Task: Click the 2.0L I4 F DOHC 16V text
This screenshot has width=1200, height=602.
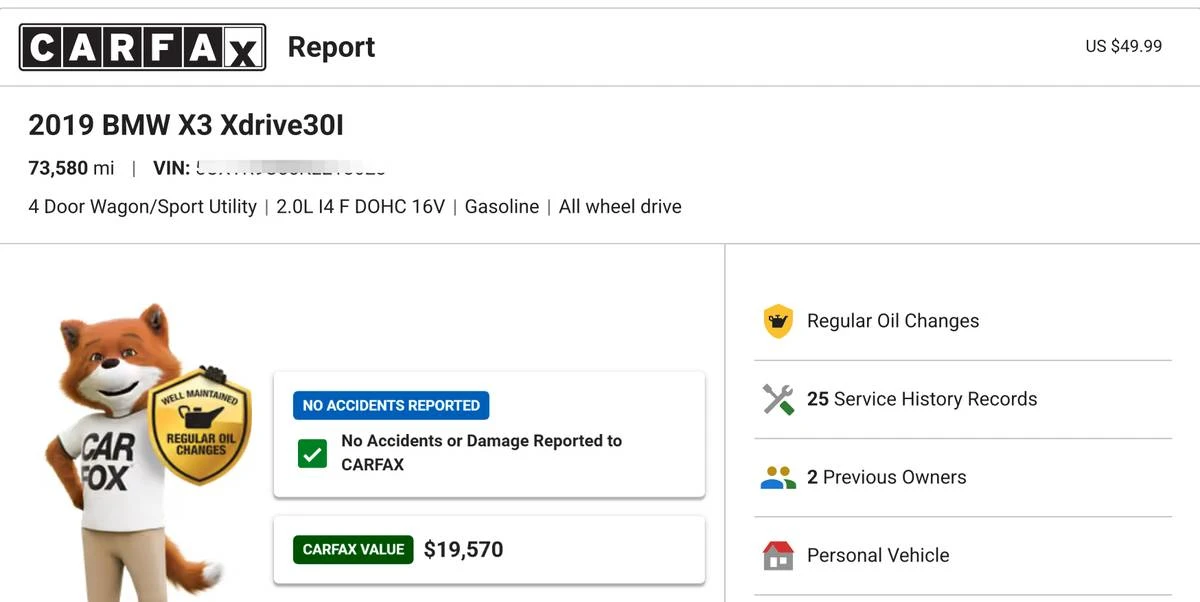Action: (361, 207)
